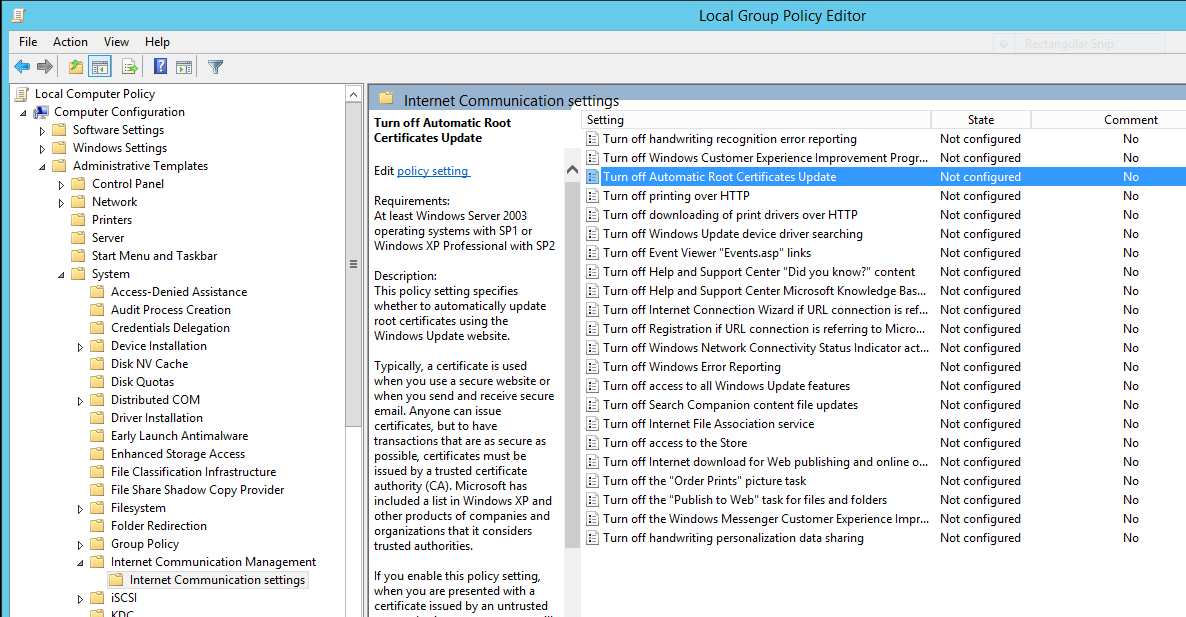This screenshot has height=617, width=1186.
Task: Collapse the System node
Action: [x=61, y=274]
